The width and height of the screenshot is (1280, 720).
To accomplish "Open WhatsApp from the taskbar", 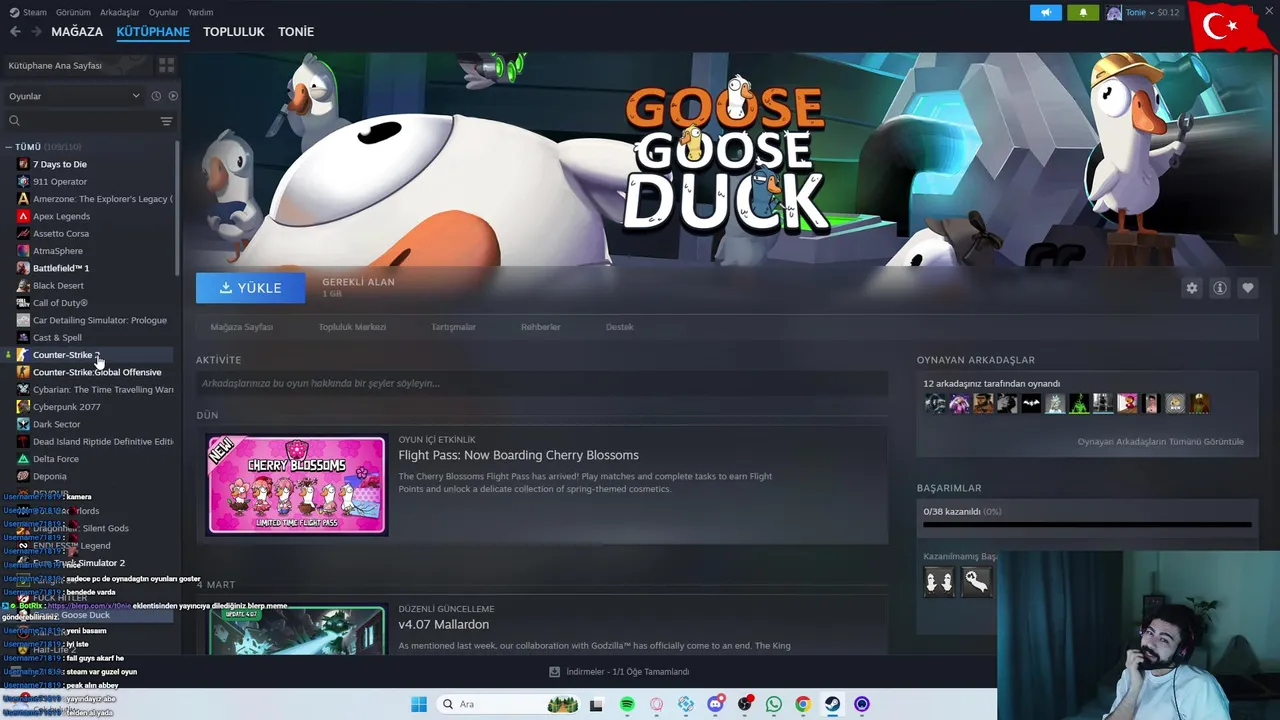I will (x=774, y=704).
